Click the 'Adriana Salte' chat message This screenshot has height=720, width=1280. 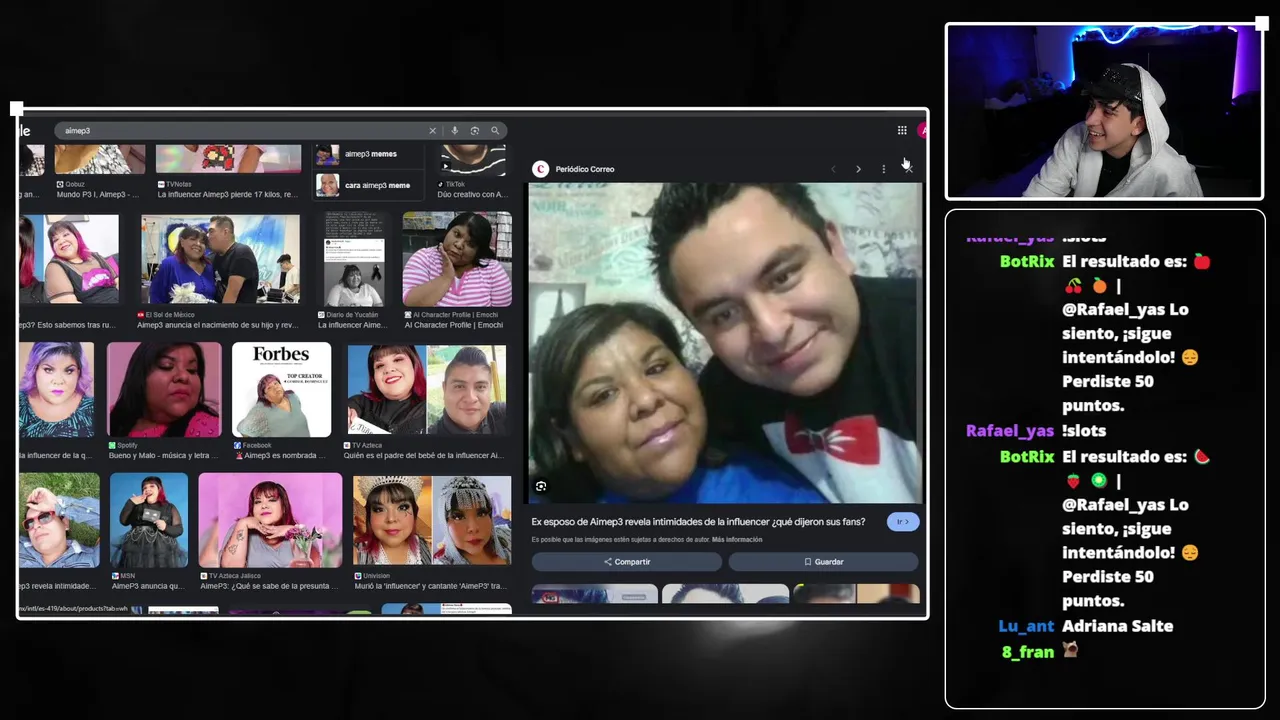[1118, 626]
